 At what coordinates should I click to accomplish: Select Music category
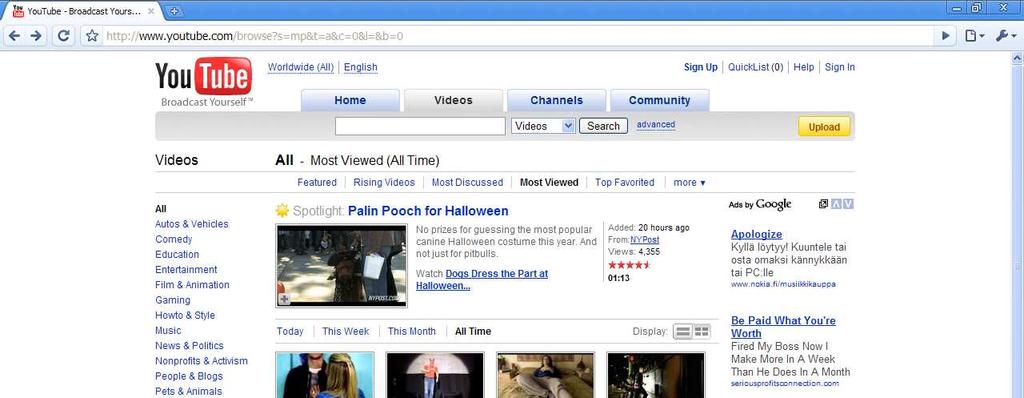(x=168, y=331)
